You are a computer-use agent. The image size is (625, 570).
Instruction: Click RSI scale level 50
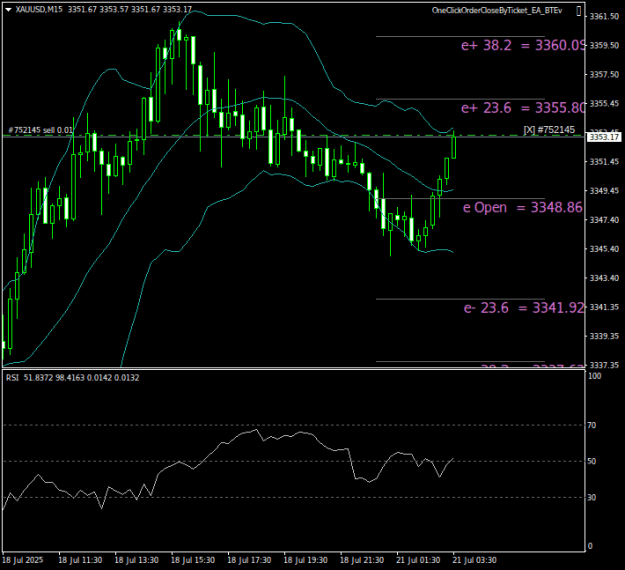tap(592, 461)
